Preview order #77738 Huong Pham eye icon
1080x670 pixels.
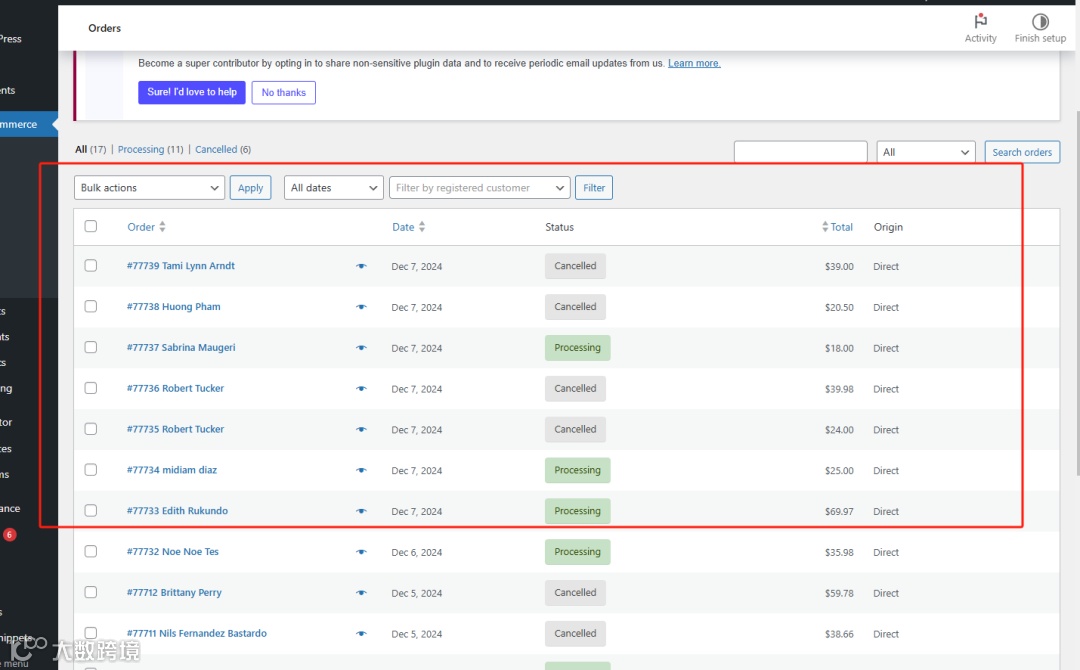click(x=361, y=307)
